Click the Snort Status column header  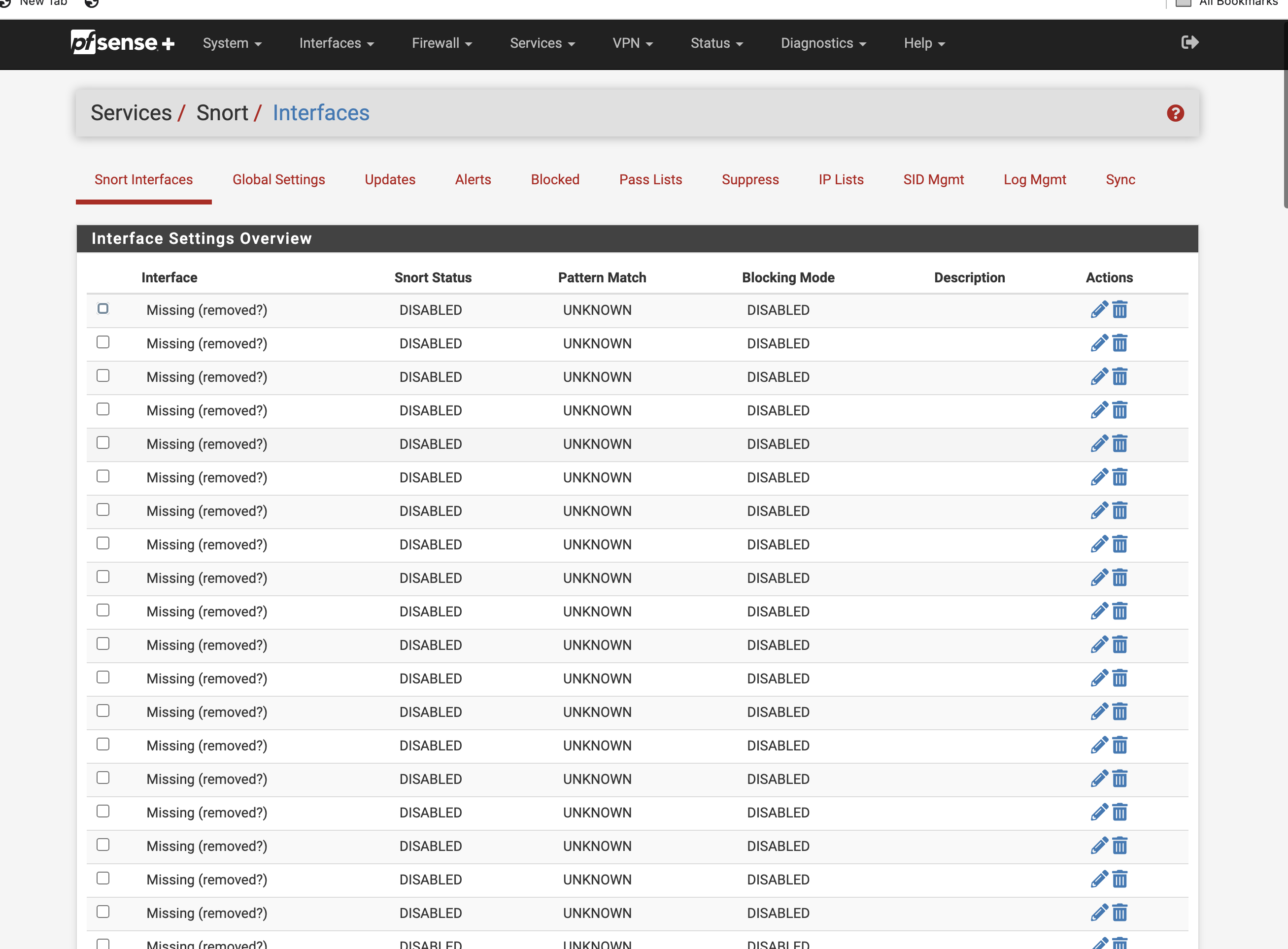(433, 277)
